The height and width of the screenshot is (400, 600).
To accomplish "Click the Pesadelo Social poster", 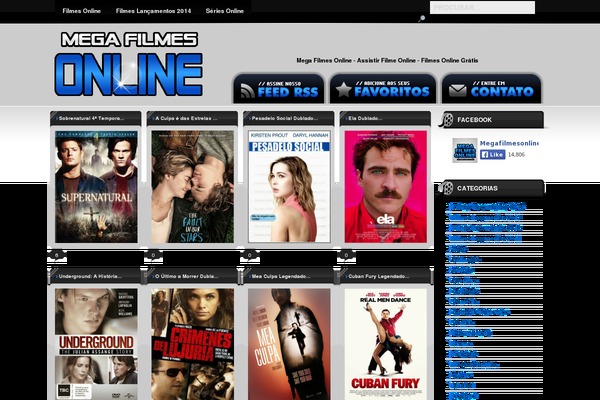I will tap(289, 187).
